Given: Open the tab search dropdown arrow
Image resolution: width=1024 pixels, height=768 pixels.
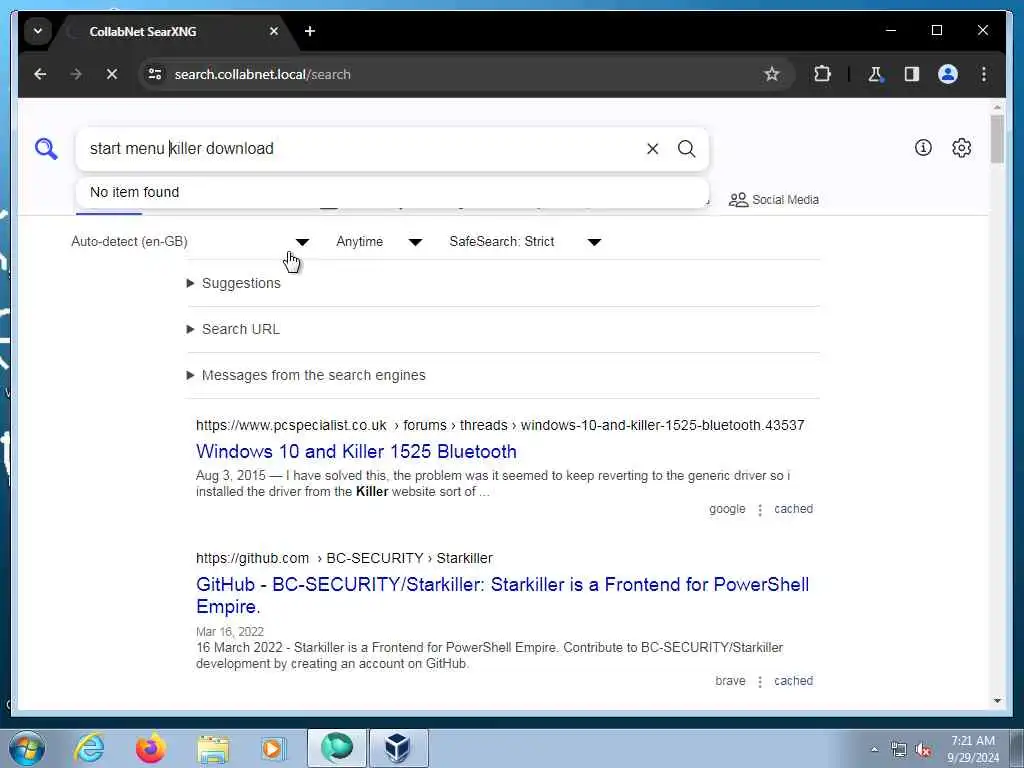Looking at the screenshot, I should tap(38, 31).
